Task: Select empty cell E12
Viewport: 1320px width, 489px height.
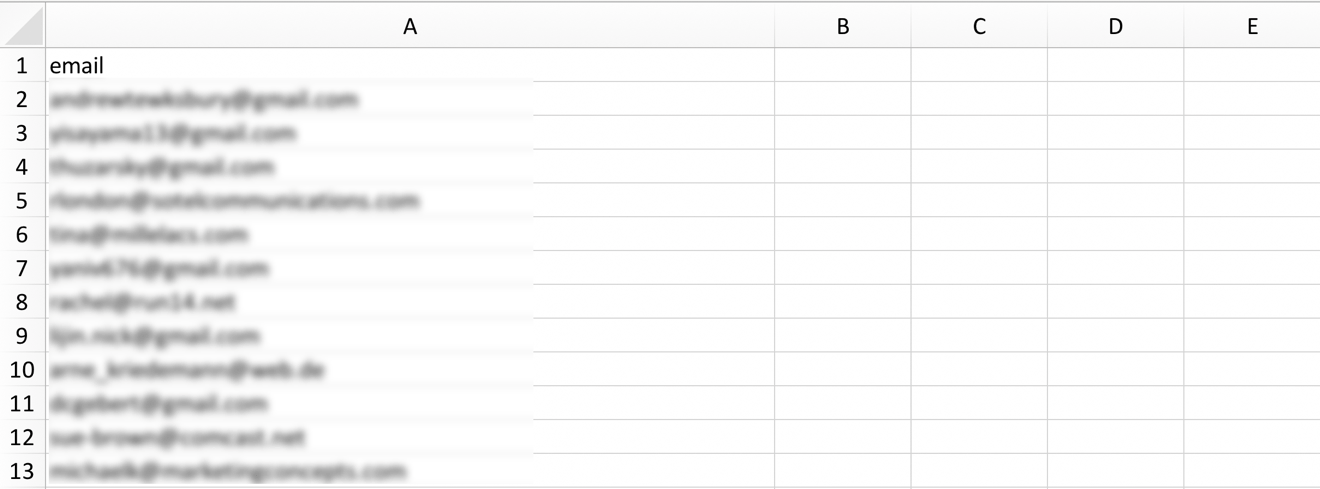Action: [x=1252, y=437]
